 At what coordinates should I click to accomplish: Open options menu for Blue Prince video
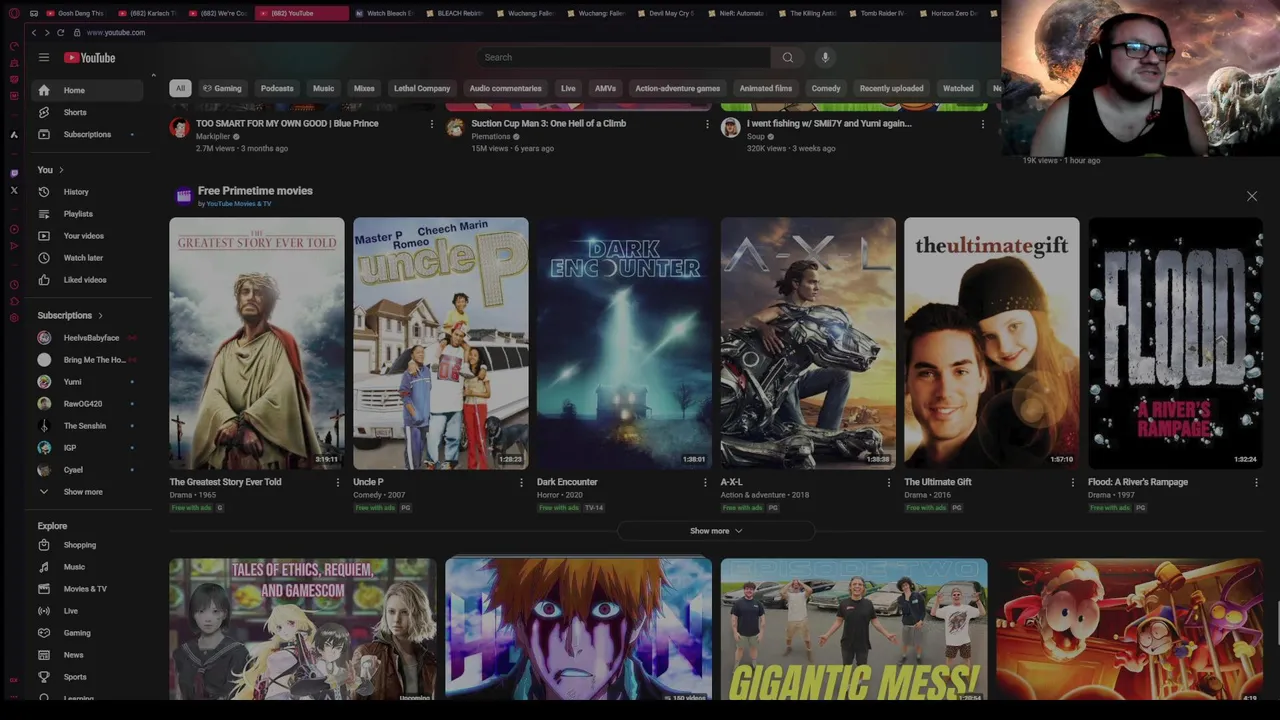coord(432,124)
